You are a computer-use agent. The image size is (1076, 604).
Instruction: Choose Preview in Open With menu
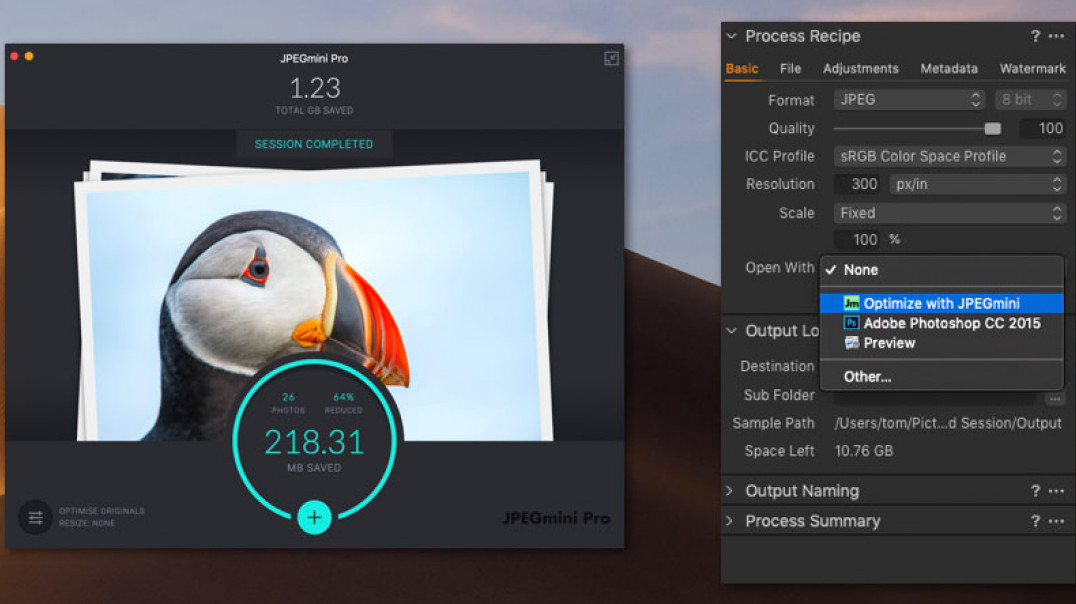tap(942, 343)
